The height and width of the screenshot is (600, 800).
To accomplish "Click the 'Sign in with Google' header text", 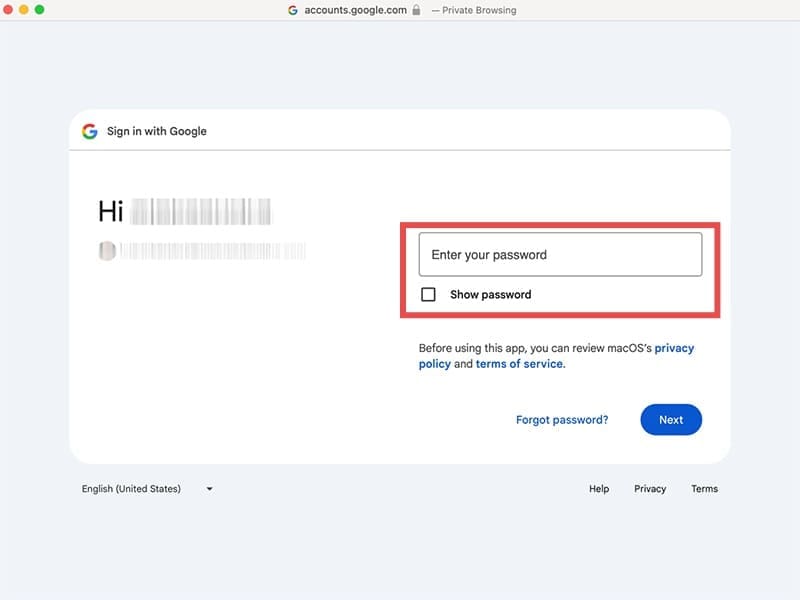I will pos(156,131).
